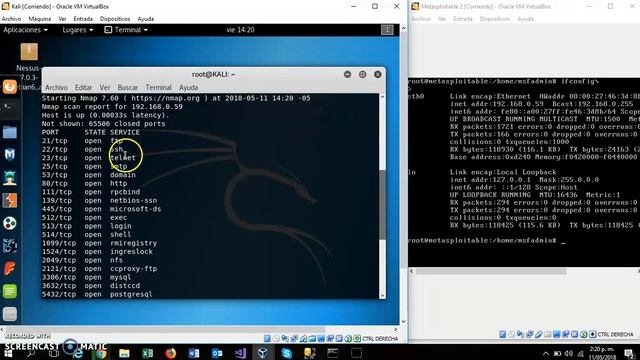Open Aplicaciones dropdown in Kali top bar
Screen dimensions: 640x360
coord(25,30)
